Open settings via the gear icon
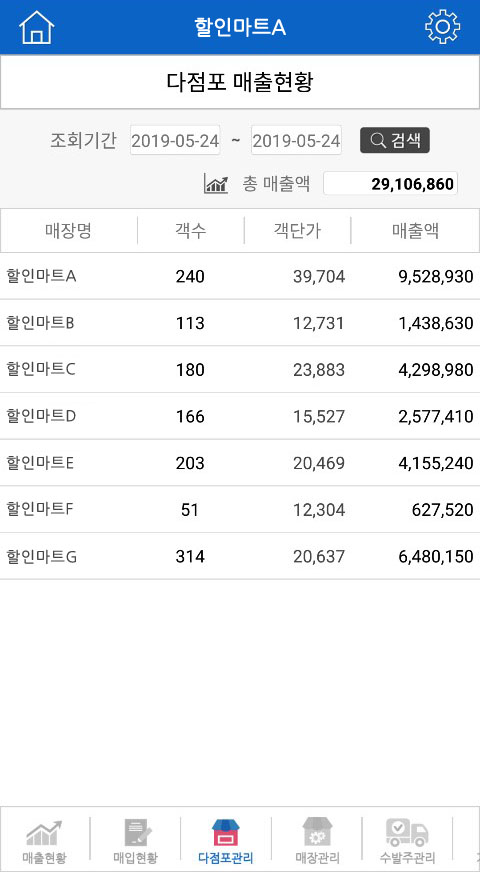 pyautogui.click(x=442, y=27)
